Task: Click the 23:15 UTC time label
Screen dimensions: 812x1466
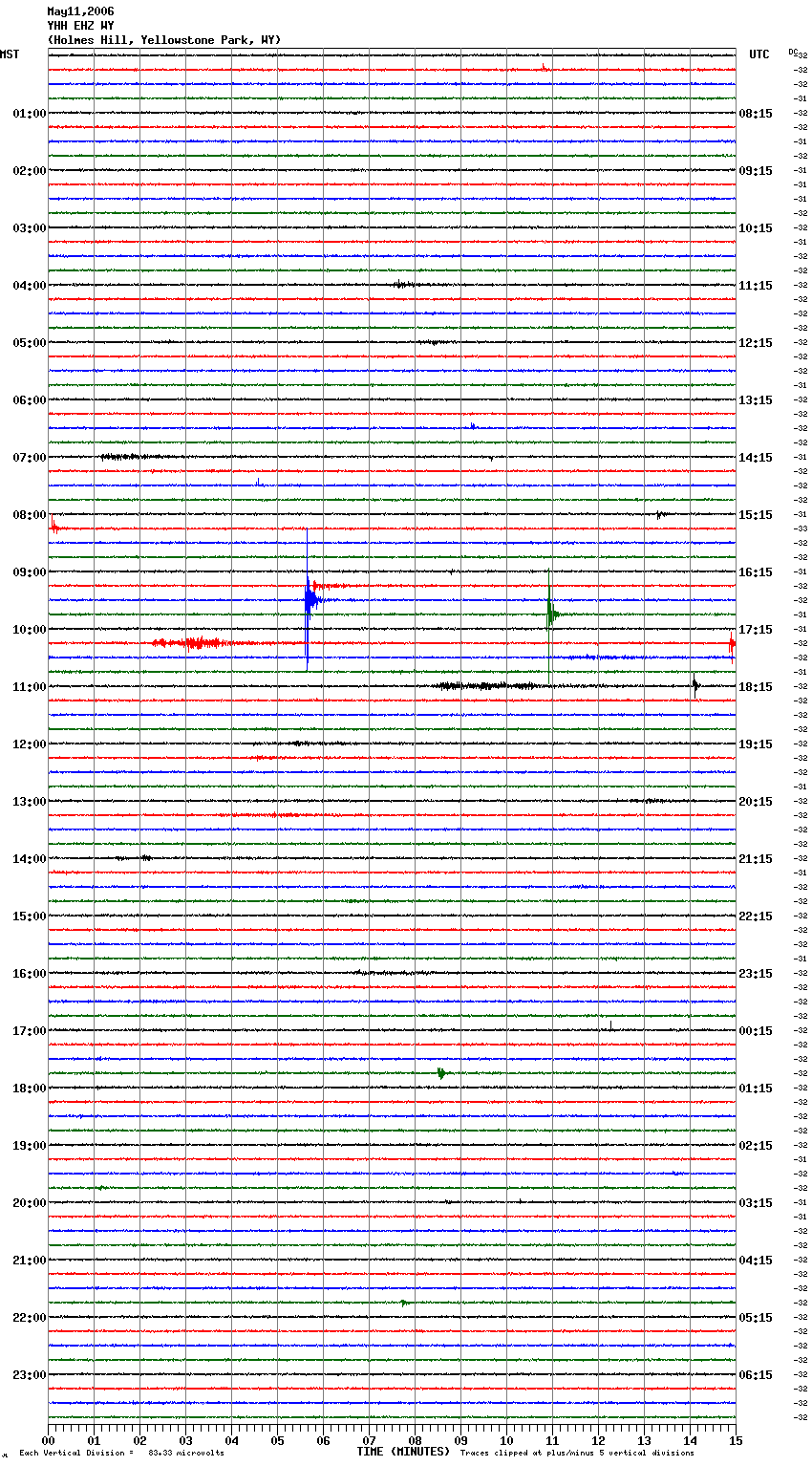Action: pos(756,974)
